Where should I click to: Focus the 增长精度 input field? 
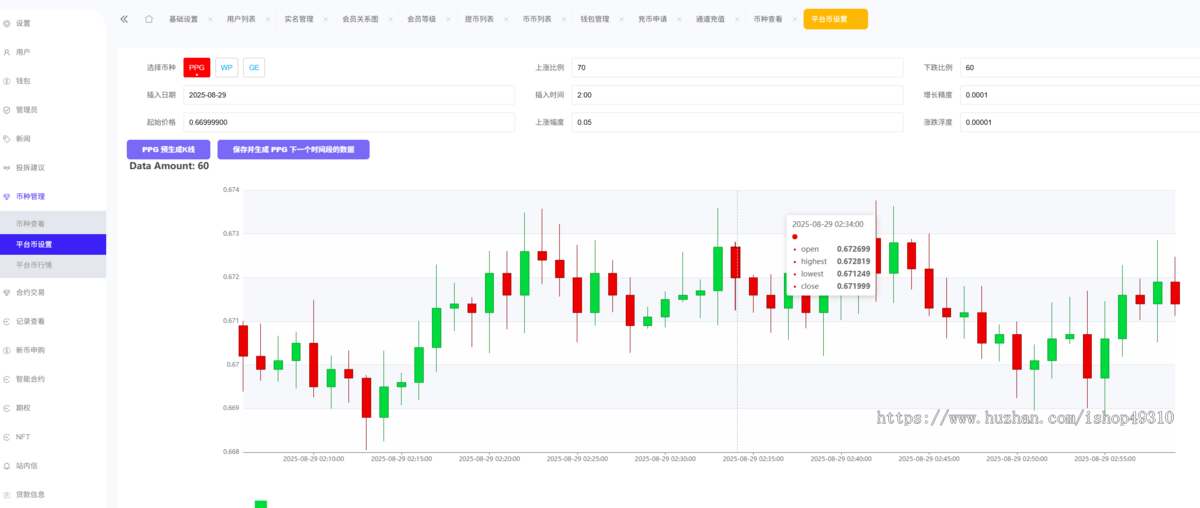coord(1079,94)
